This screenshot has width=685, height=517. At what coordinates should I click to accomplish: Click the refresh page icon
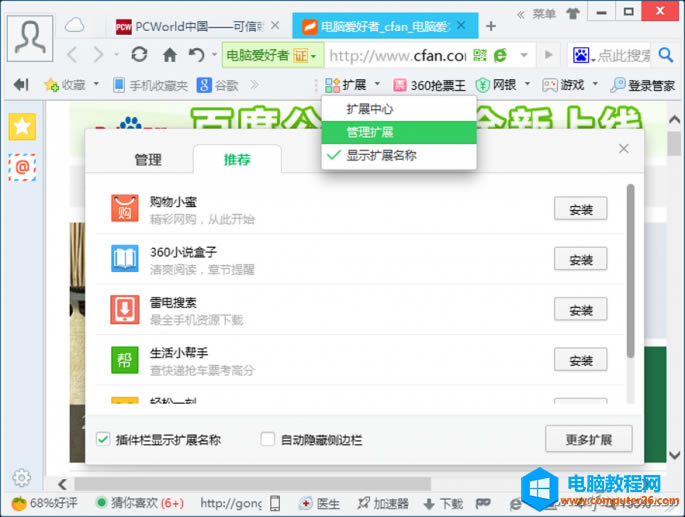[140, 55]
